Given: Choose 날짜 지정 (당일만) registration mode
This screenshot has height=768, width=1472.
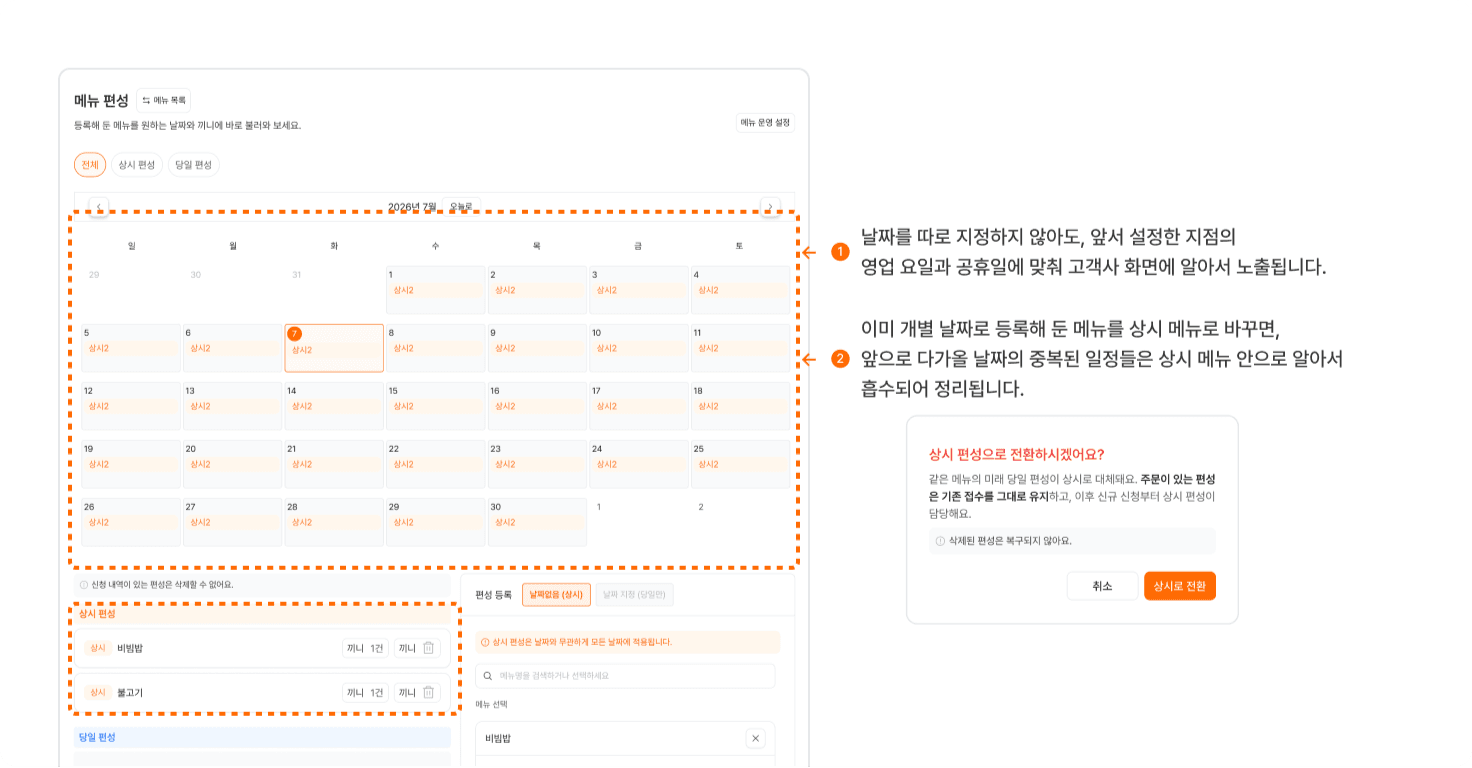Looking at the screenshot, I should pos(635,594).
